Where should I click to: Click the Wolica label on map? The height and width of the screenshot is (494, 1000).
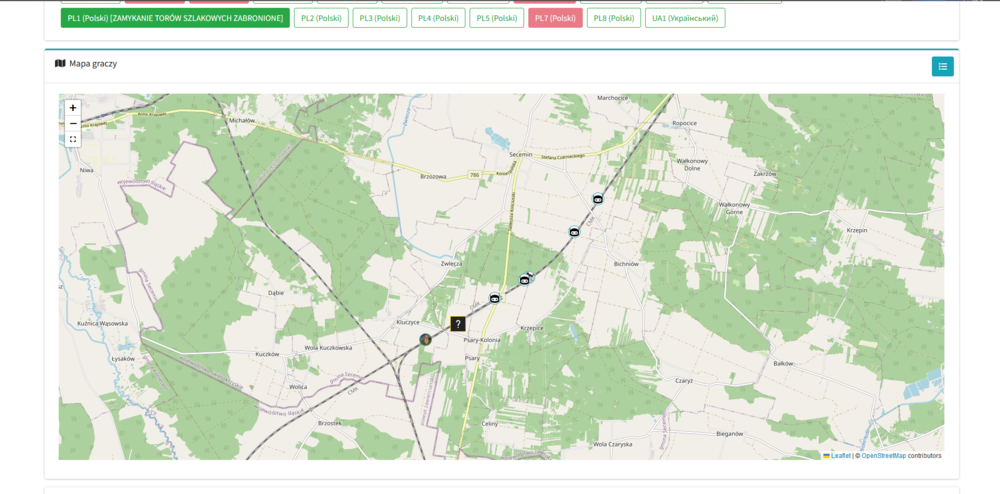click(298, 387)
